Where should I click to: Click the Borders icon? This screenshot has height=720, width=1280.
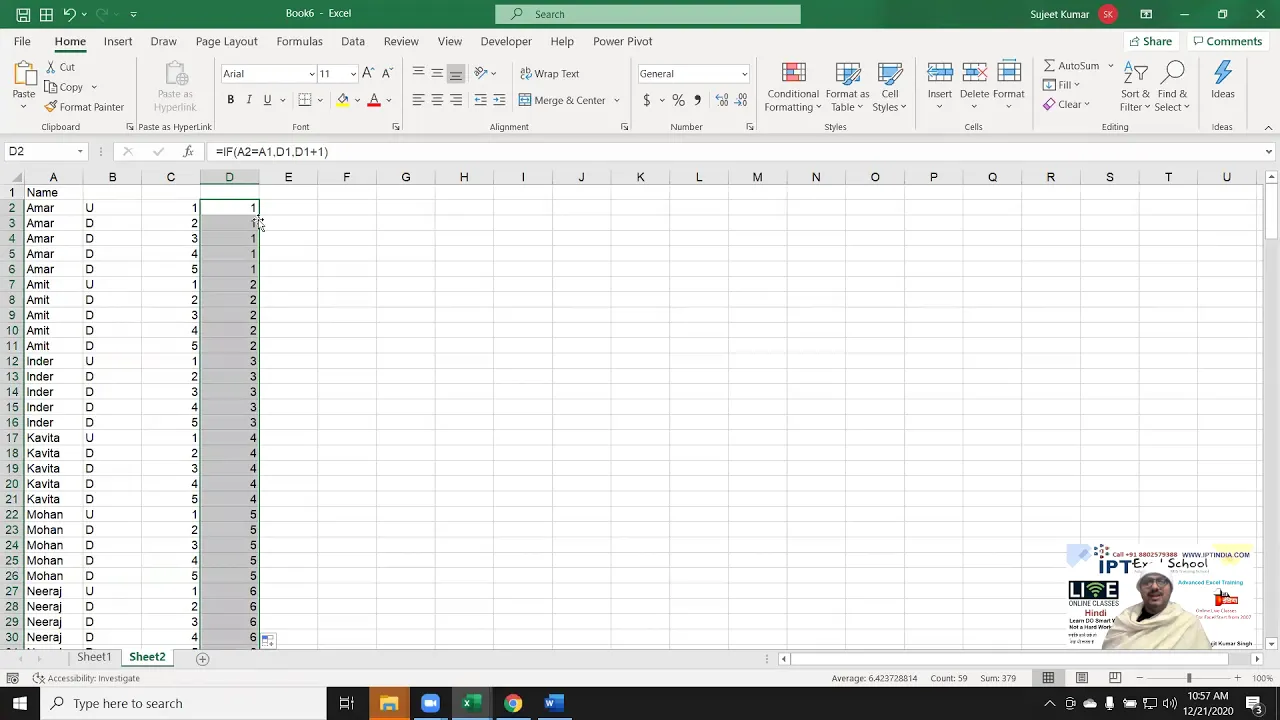tap(305, 100)
